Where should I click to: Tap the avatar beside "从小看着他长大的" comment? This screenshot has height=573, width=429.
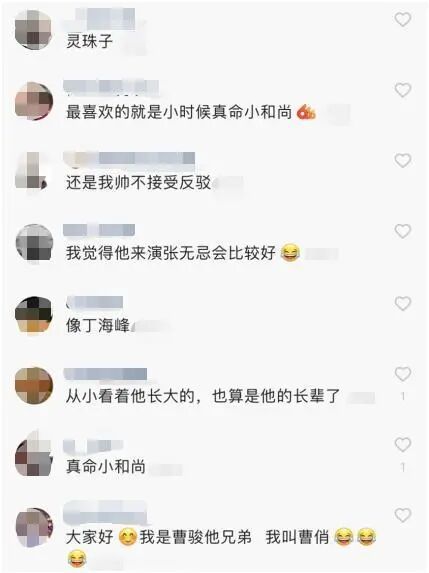click(x=34, y=386)
